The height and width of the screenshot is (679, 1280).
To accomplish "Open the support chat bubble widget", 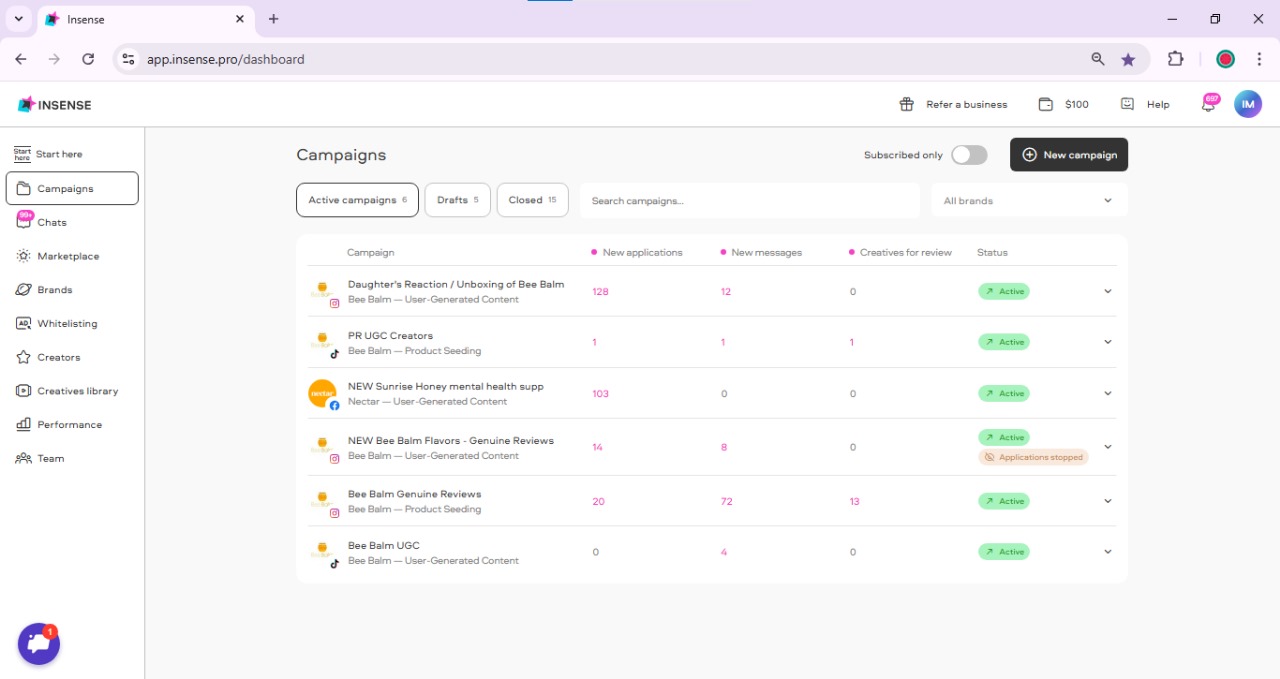I will [39, 644].
